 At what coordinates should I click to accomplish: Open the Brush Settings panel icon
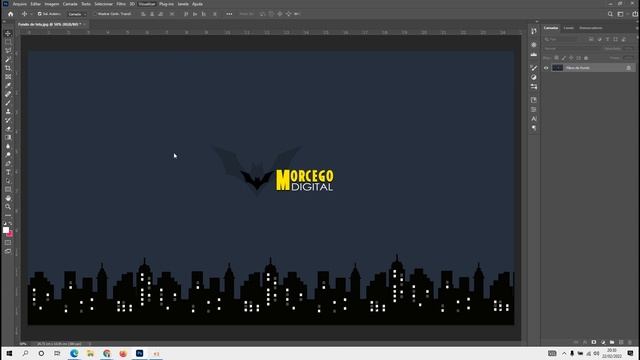point(534,68)
